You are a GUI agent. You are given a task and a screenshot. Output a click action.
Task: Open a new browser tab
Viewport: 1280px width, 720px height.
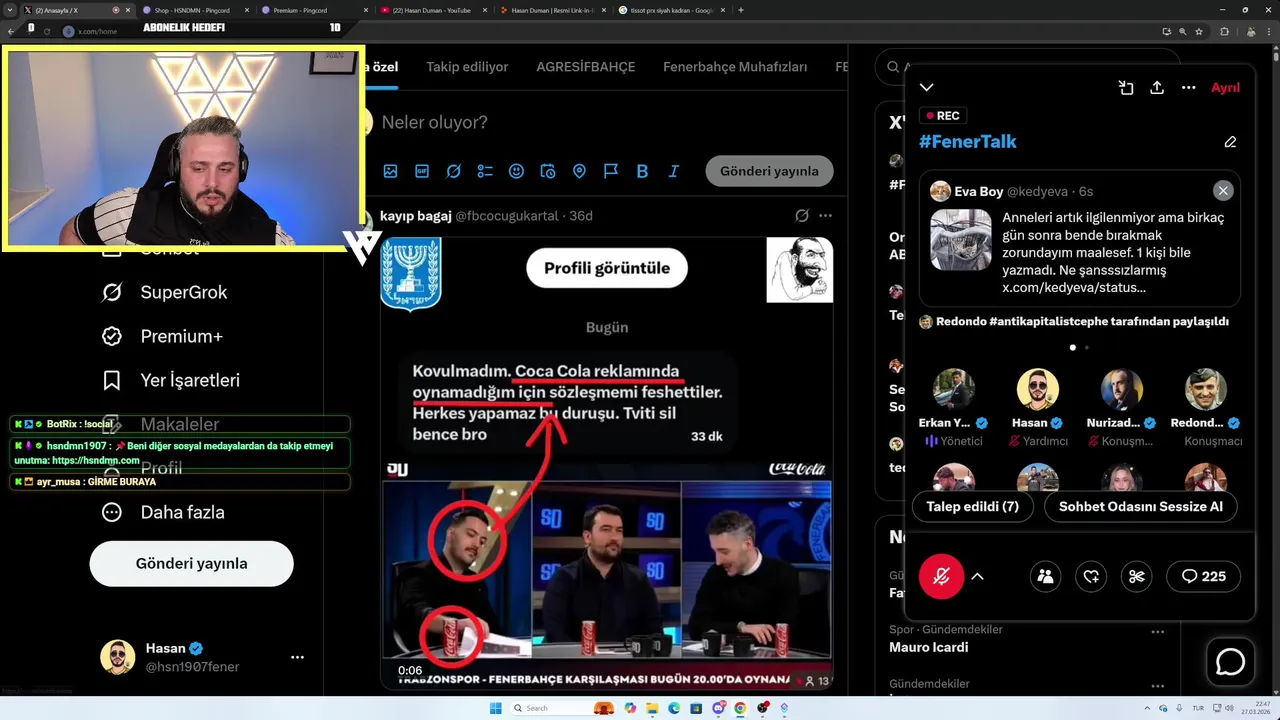tap(740, 10)
